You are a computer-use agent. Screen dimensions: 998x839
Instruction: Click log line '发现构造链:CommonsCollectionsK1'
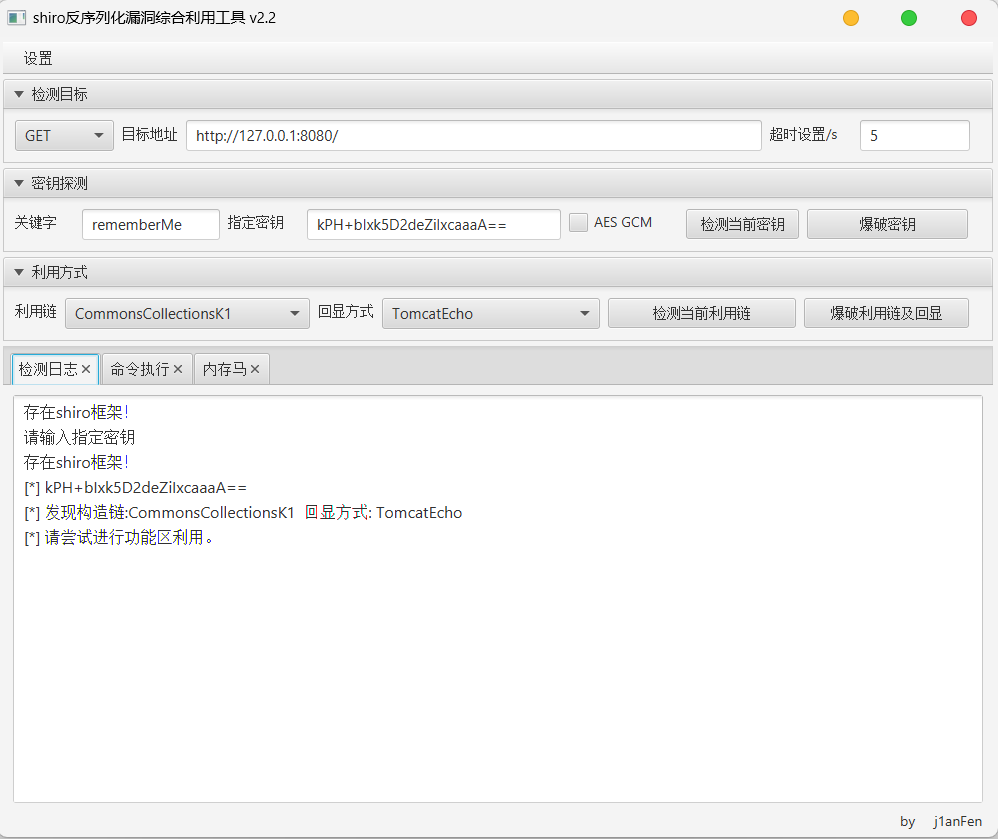click(x=170, y=512)
